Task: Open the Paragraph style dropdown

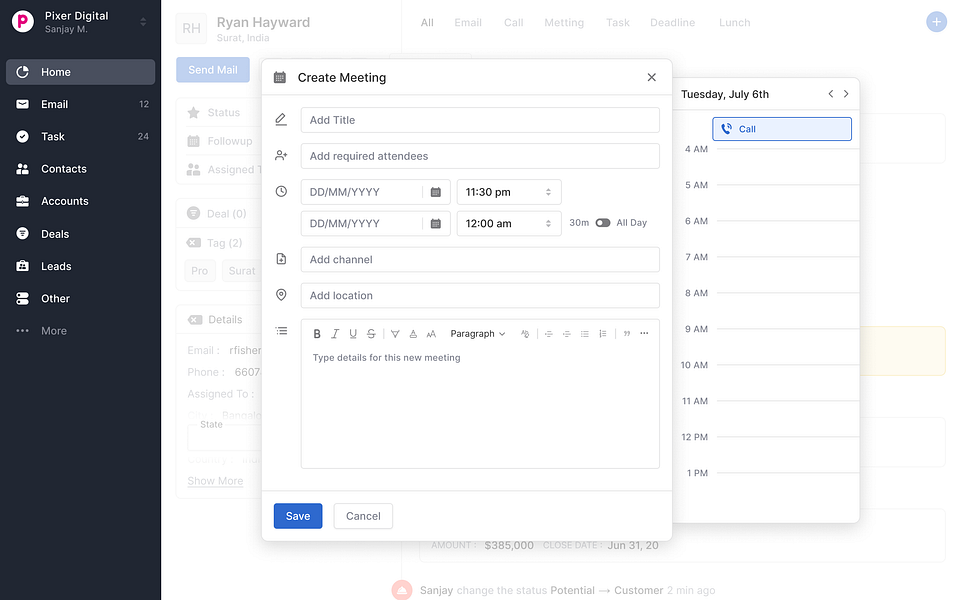Action: [478, 333]
